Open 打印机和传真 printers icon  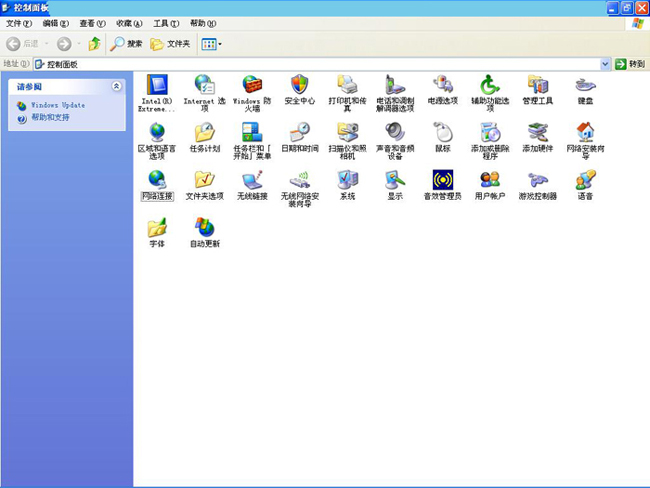pyautogui.click(x=347, y=86)
